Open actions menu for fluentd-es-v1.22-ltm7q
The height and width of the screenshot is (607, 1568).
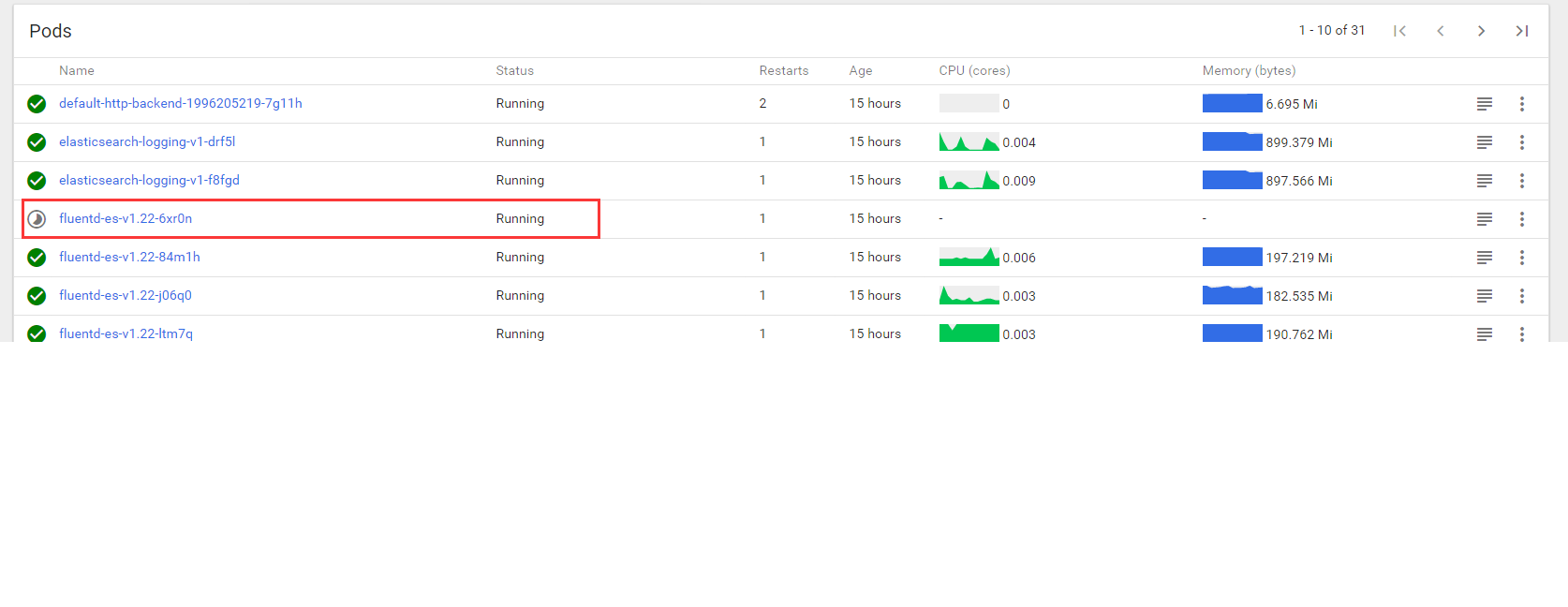tap(1522, 333)
